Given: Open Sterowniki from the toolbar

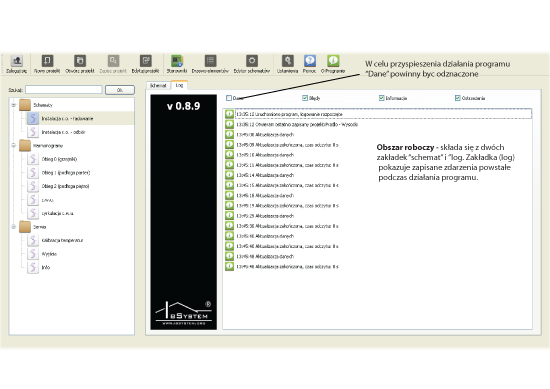Looking at the screenshot, I should click(177, 61).
